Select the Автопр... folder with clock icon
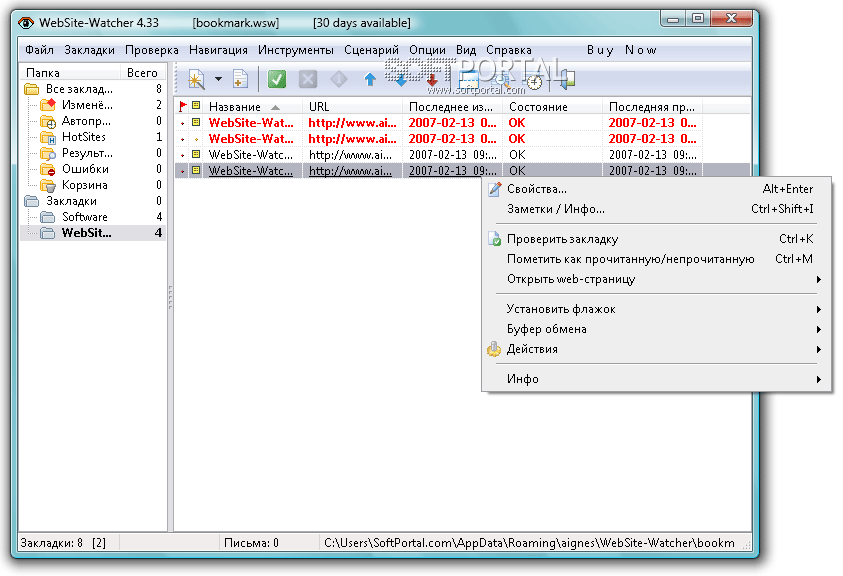 tap(48, 121)
